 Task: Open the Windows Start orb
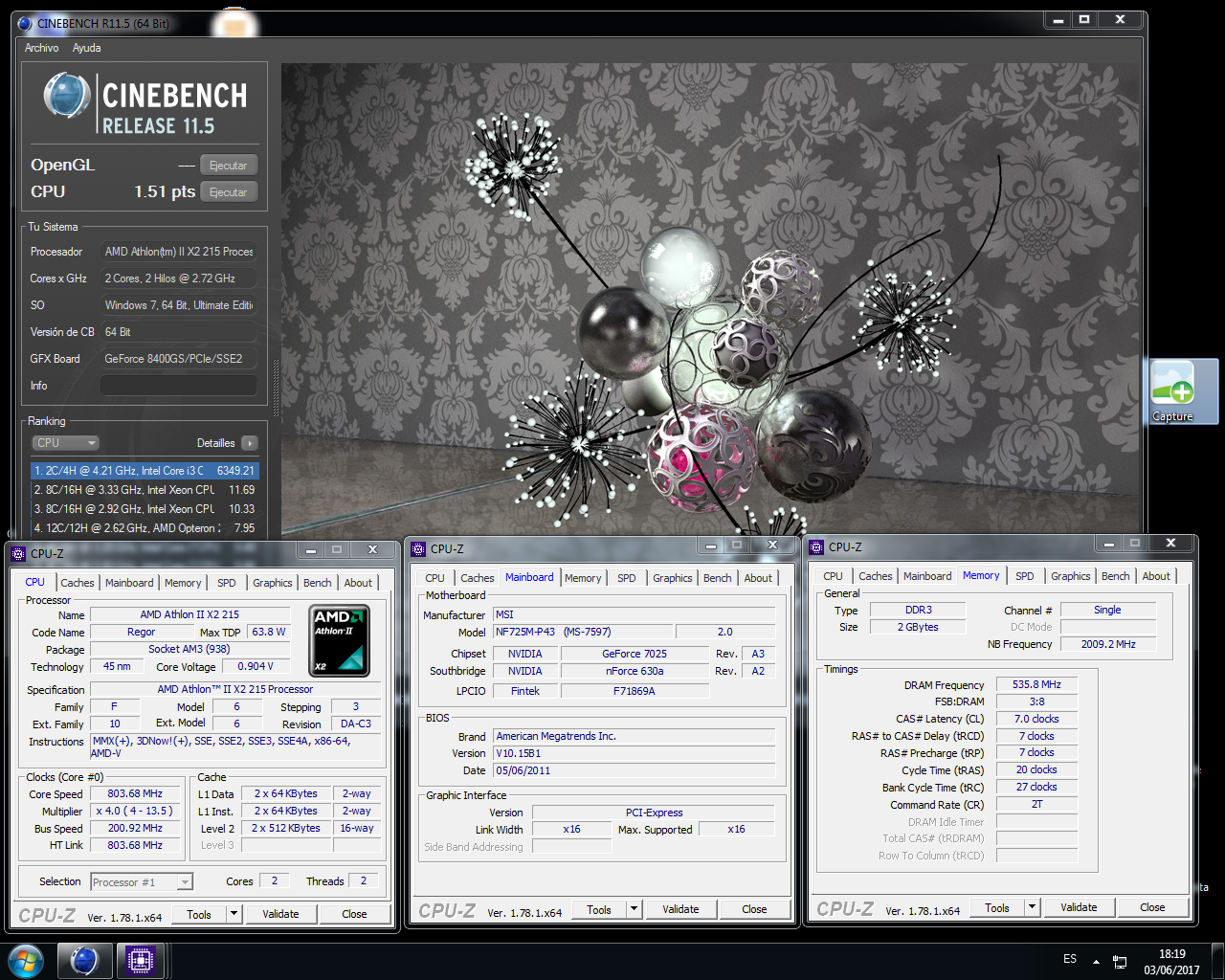coord(26,961)
